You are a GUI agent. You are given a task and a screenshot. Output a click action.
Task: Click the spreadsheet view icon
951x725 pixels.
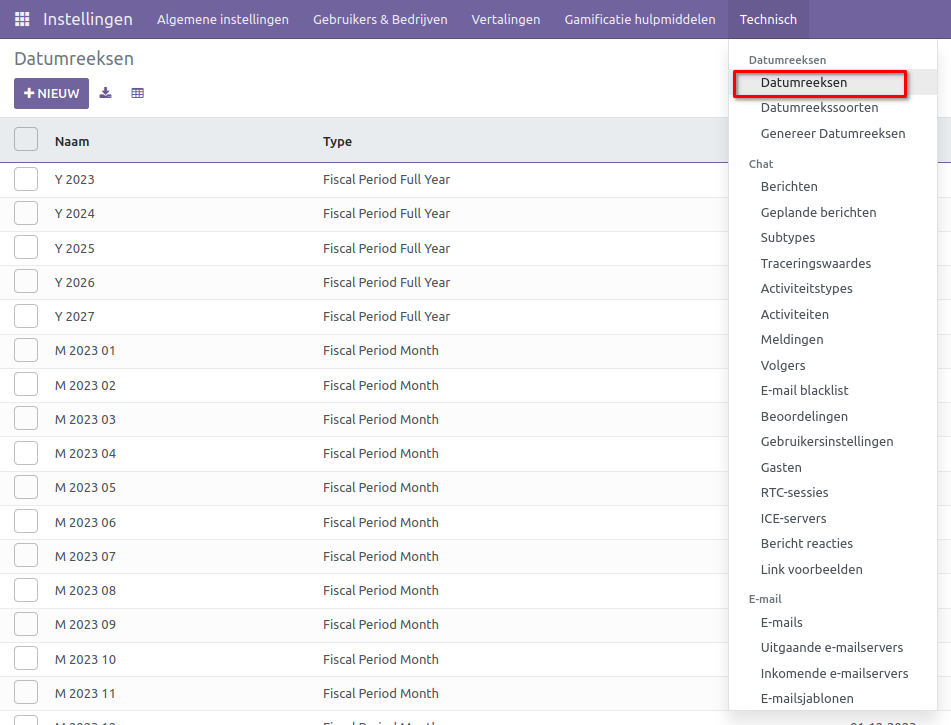click(138, 93)
